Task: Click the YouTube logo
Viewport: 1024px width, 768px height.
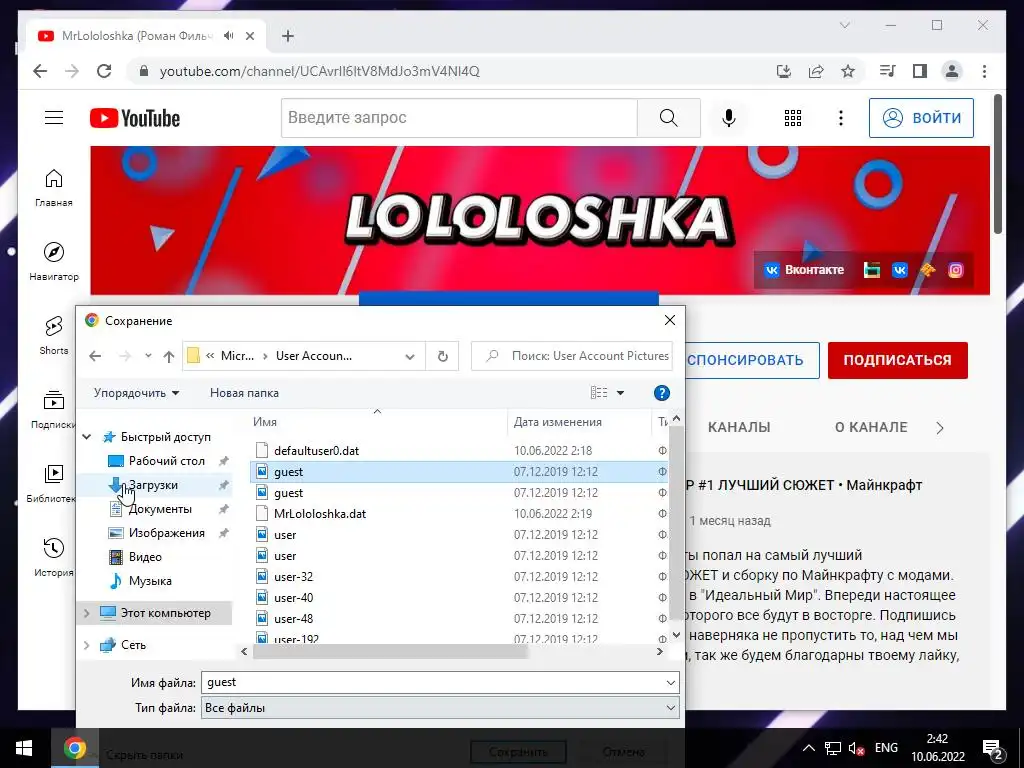Action: point(135,118)
